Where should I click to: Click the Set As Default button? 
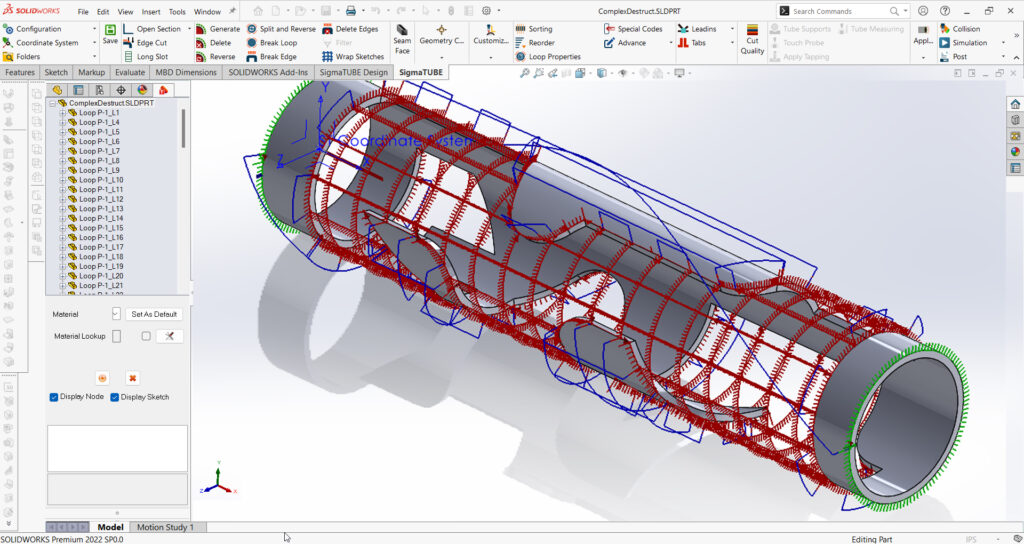[154, 314]
